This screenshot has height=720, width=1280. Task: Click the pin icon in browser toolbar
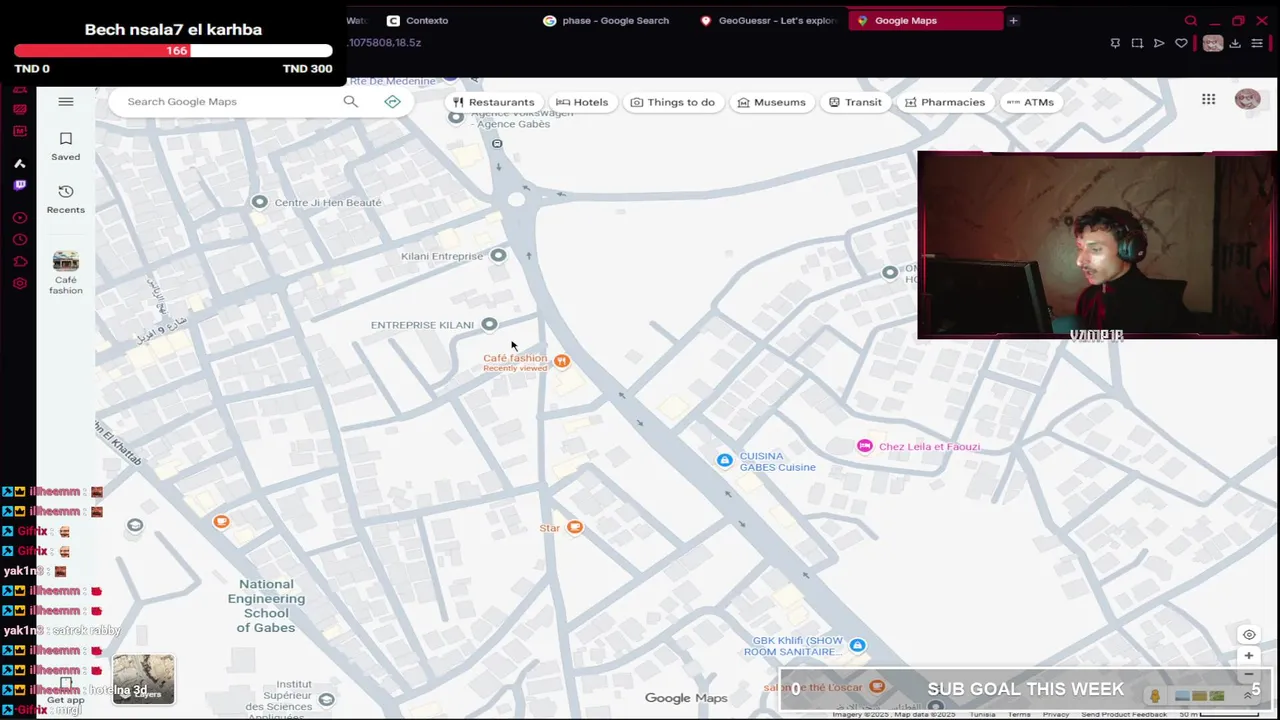(1115, 43)
